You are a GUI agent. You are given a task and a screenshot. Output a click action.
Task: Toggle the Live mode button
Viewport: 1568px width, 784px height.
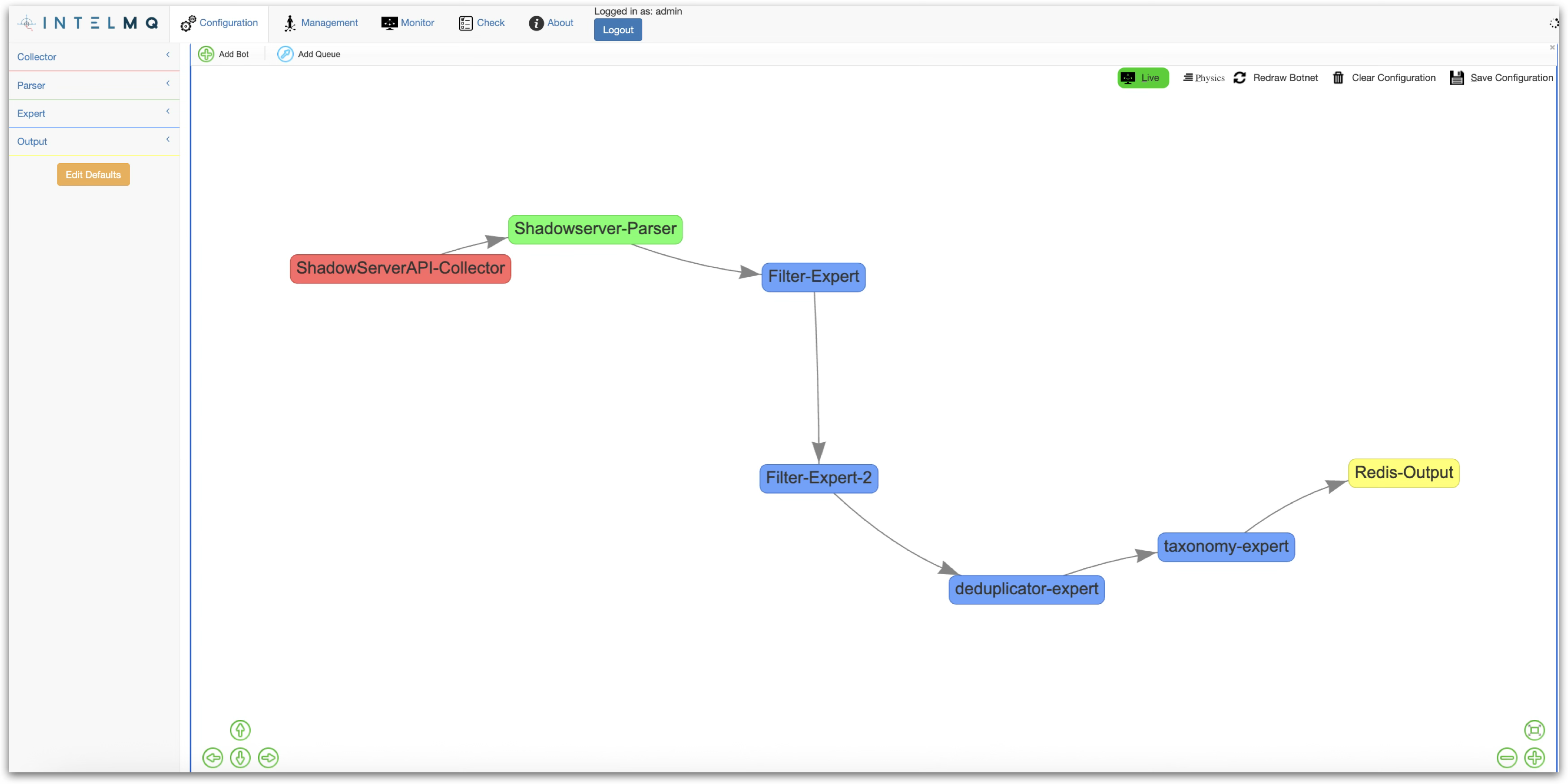click(1142, 78)
